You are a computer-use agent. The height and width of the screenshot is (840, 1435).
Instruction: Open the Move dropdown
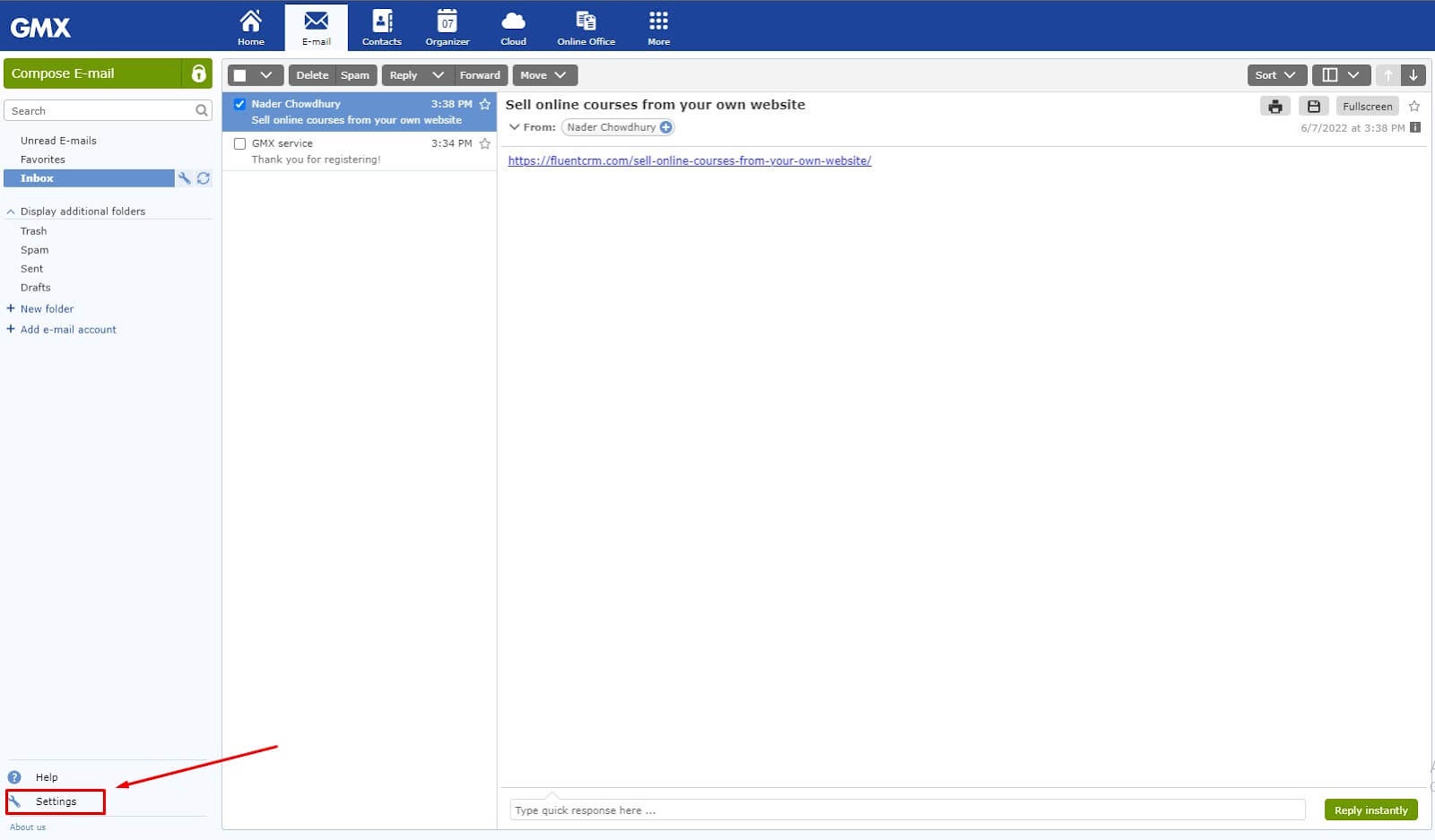click(x=544, y=75)
